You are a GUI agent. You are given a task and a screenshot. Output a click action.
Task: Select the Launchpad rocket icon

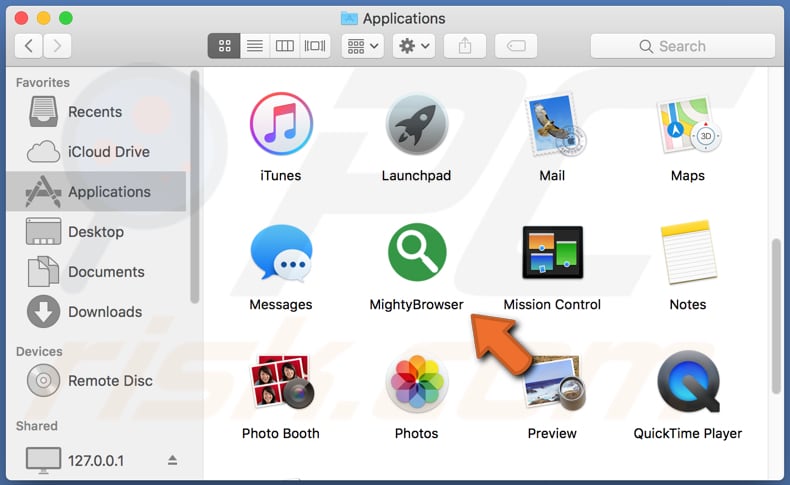click(417, 124)
